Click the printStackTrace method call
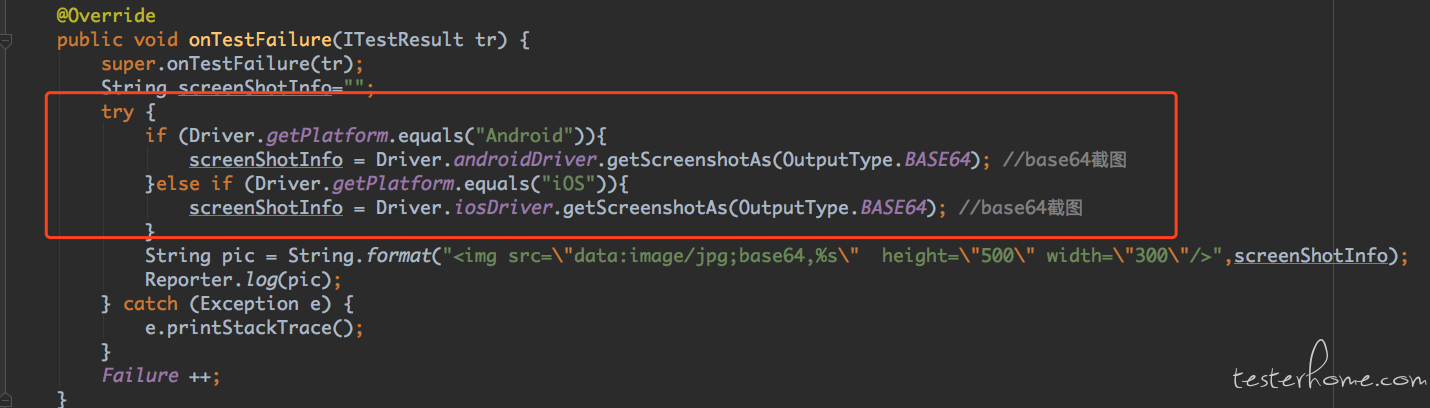 pyautogui.click(x=249, y=327)
